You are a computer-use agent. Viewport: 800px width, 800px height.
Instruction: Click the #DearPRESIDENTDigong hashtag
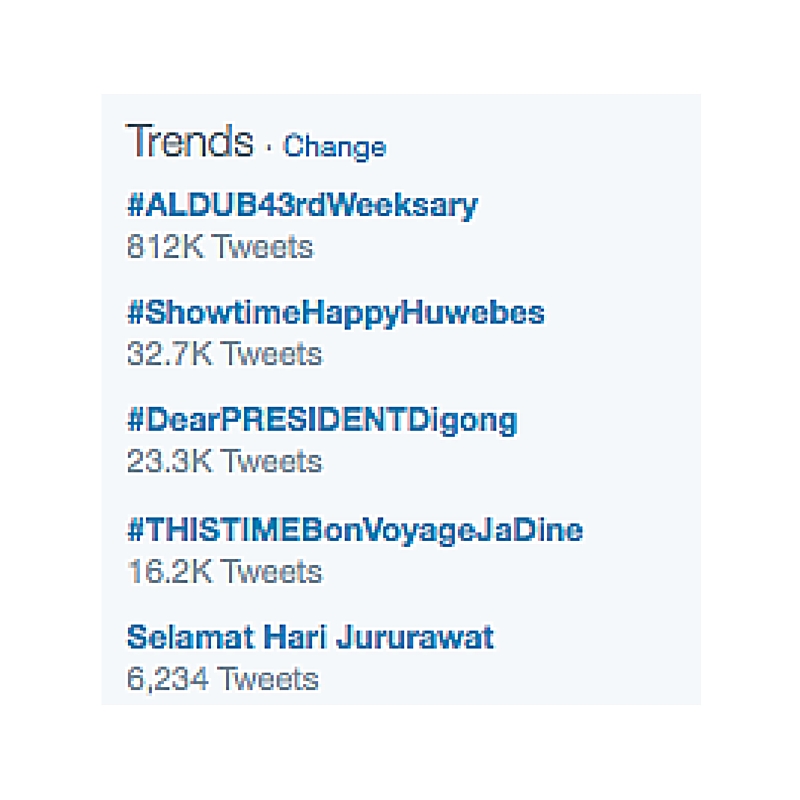(x=322, y=421)
